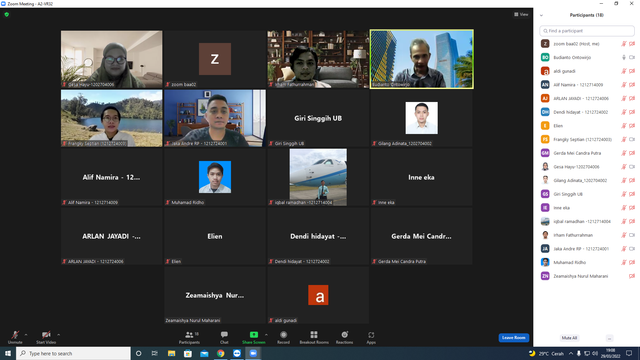Select Inne eka in participant list
Viewport: 640px width, 360px height.
point(587,208)
